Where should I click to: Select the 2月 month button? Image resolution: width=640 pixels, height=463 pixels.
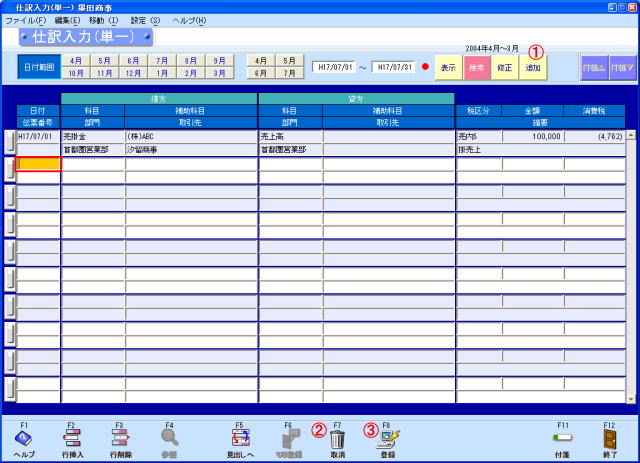(x=191, y=73)
